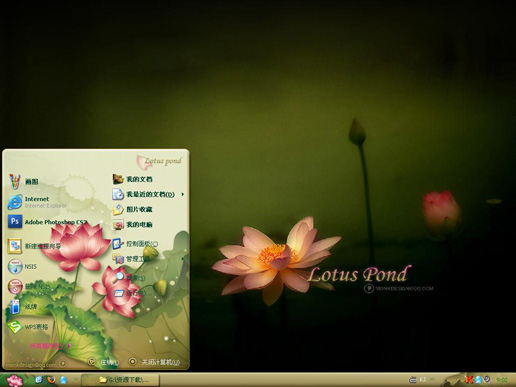Open WPS表格 spreadsheet program
The width and height of the screenshot is (516, 387).
(x=28, y=327)
